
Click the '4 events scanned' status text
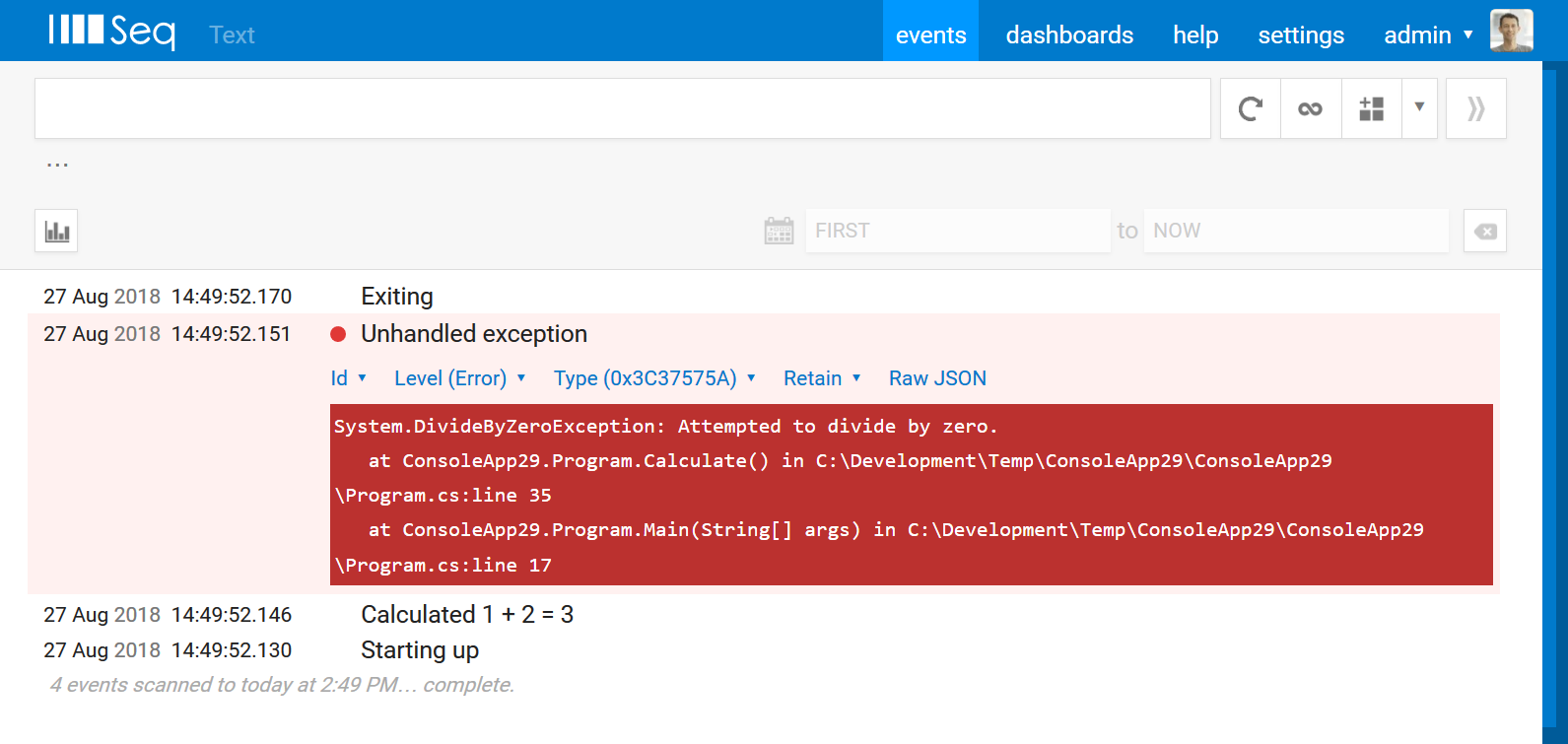click(x=282, y=685)
